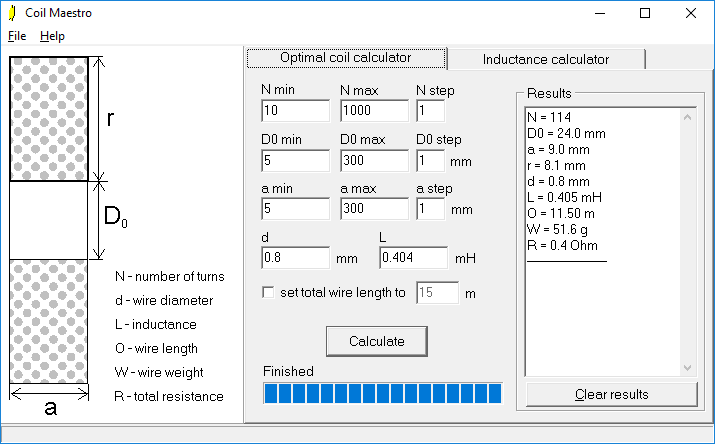This screenshot has height=444, width=715.
Task: Open the File menu
Action: pyautogui.click(x=17, y=36)
